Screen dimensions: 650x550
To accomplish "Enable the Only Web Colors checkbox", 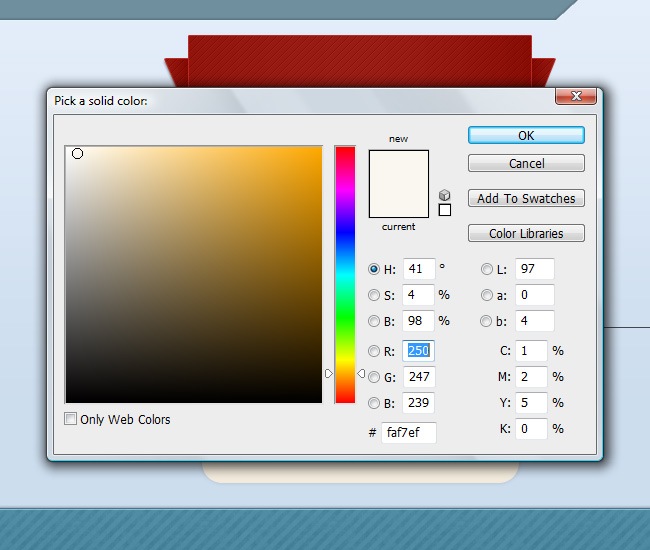I will (x=71, y=419).
